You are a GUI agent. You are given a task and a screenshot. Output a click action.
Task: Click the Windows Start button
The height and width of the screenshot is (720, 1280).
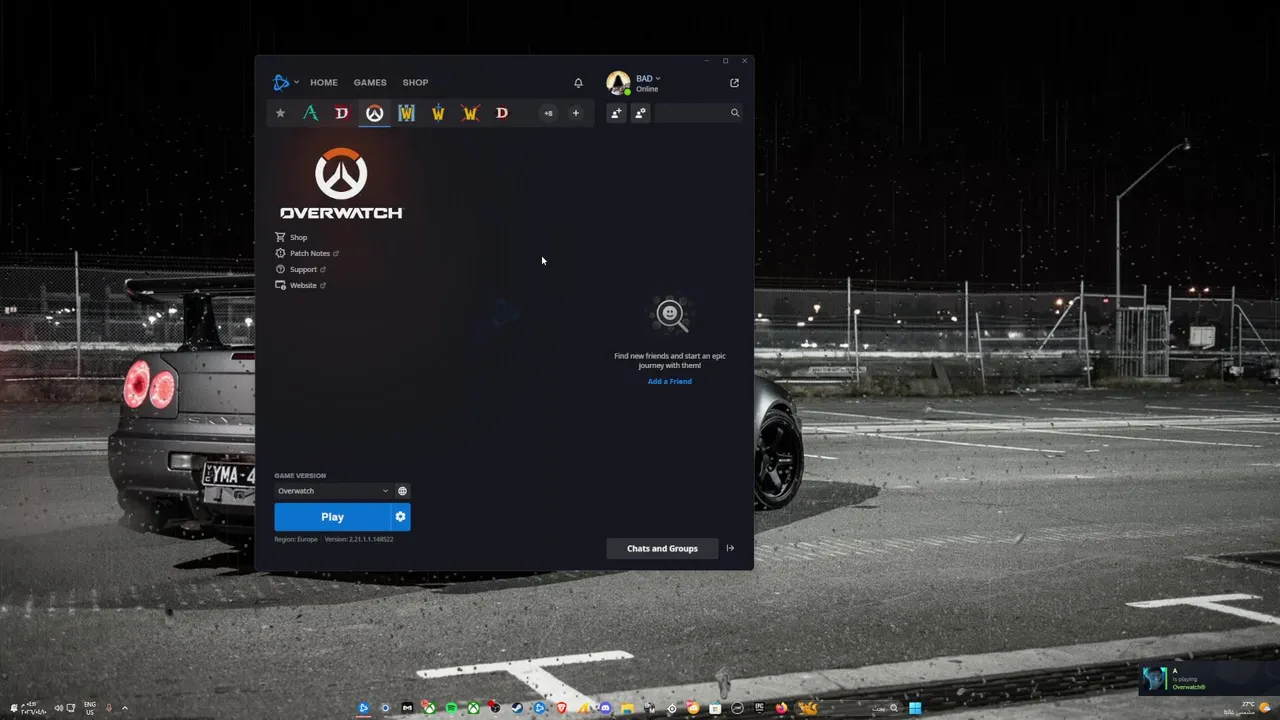(915, 708)
